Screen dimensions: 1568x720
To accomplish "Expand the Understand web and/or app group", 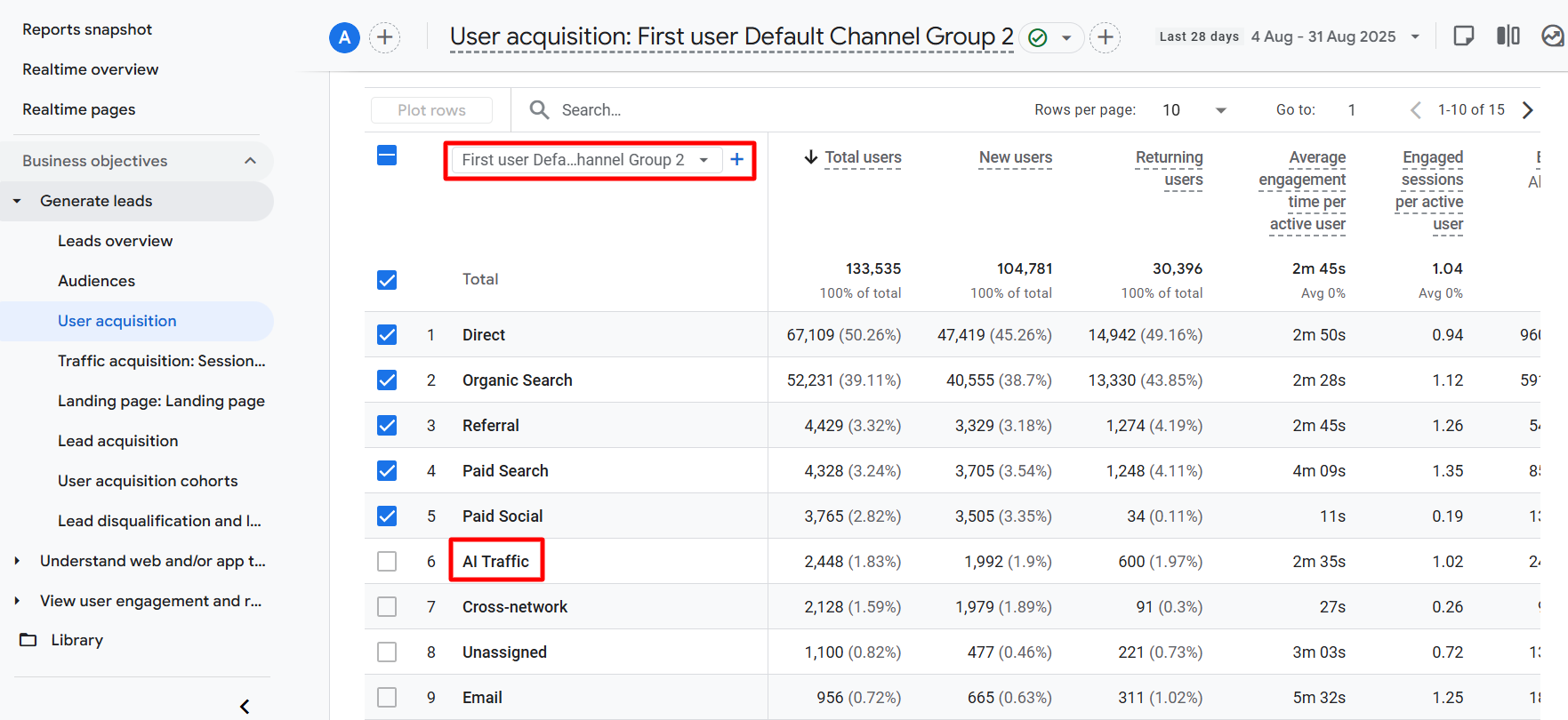I will pos(17,561).
